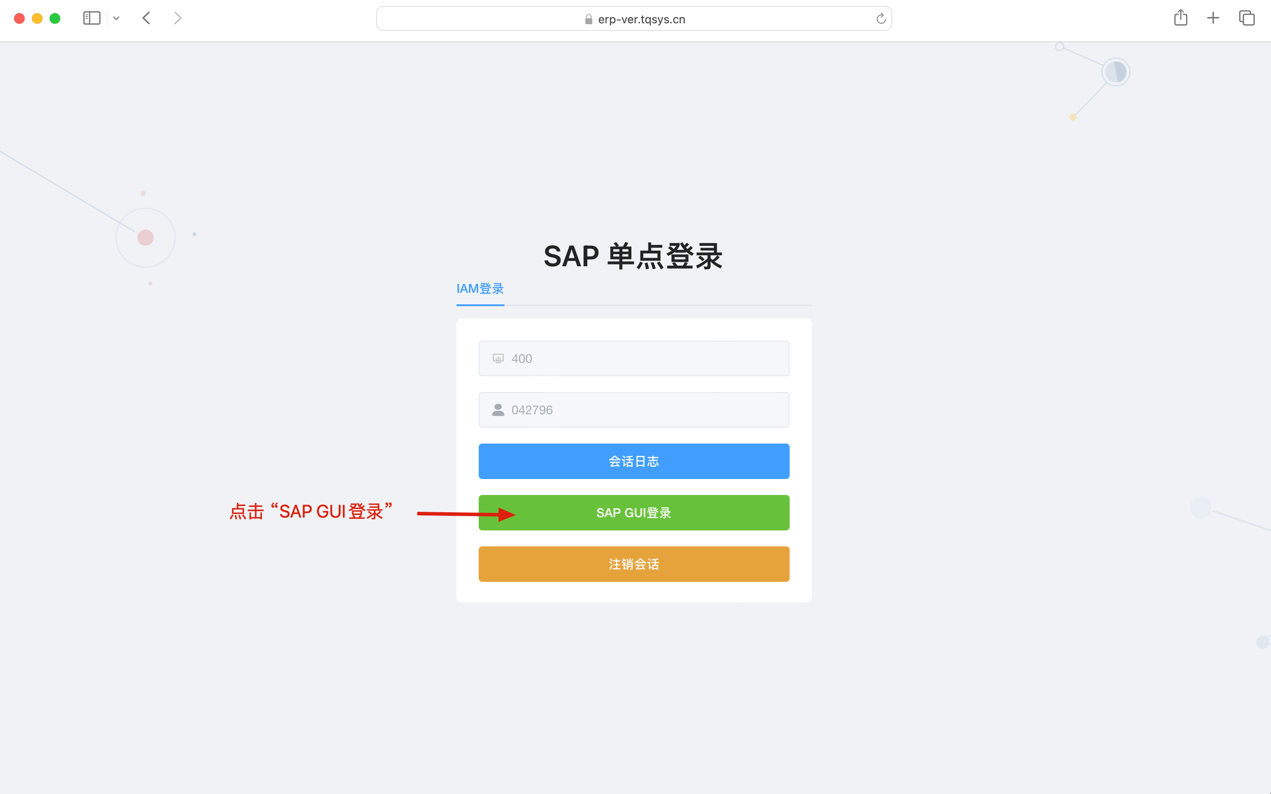
Task: Make the window full screen with the green button
Action: click(x=55, y=18)
